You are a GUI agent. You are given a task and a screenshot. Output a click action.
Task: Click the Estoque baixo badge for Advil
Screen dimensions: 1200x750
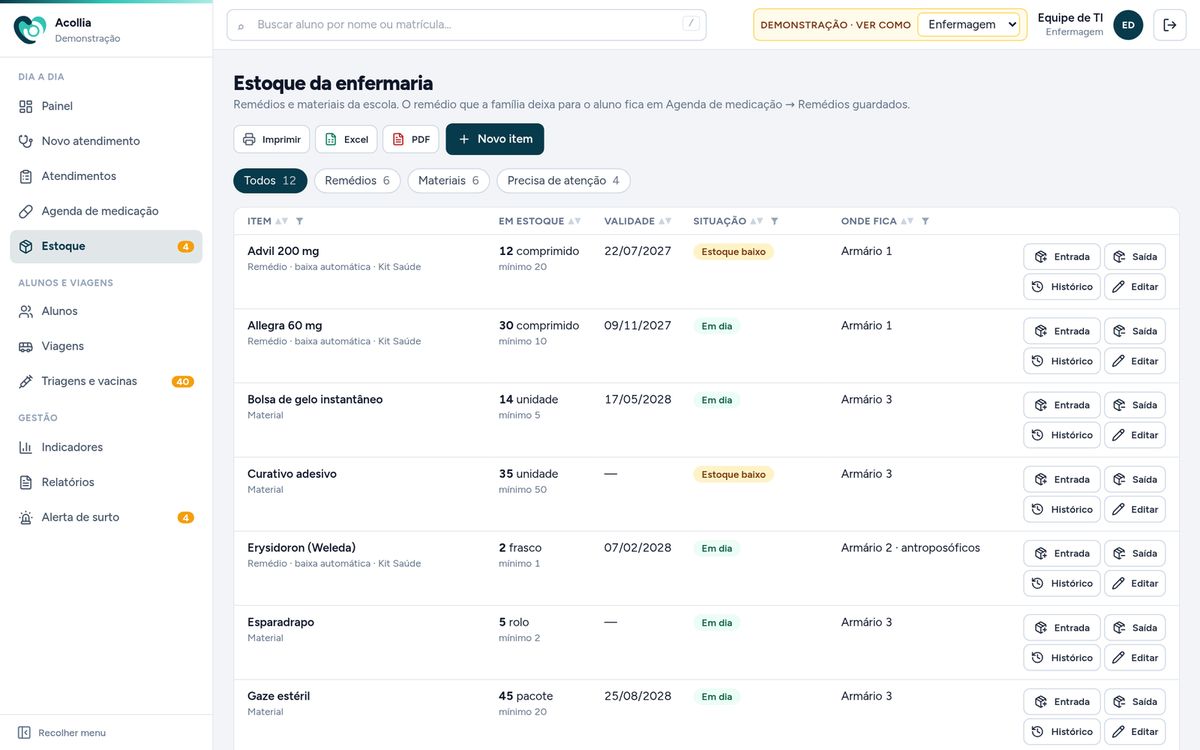point(733,252)
